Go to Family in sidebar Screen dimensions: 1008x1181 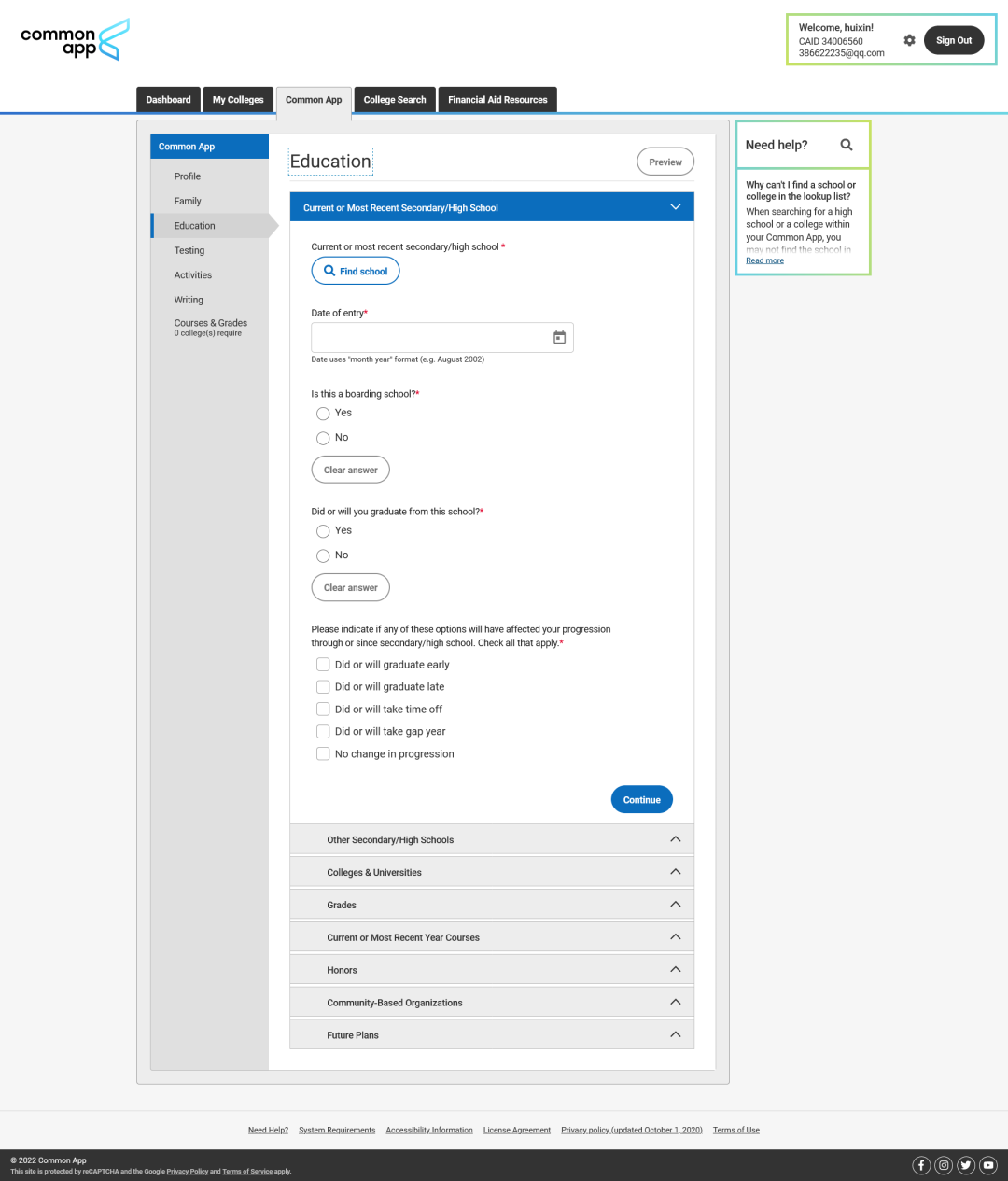click(188, 201)
